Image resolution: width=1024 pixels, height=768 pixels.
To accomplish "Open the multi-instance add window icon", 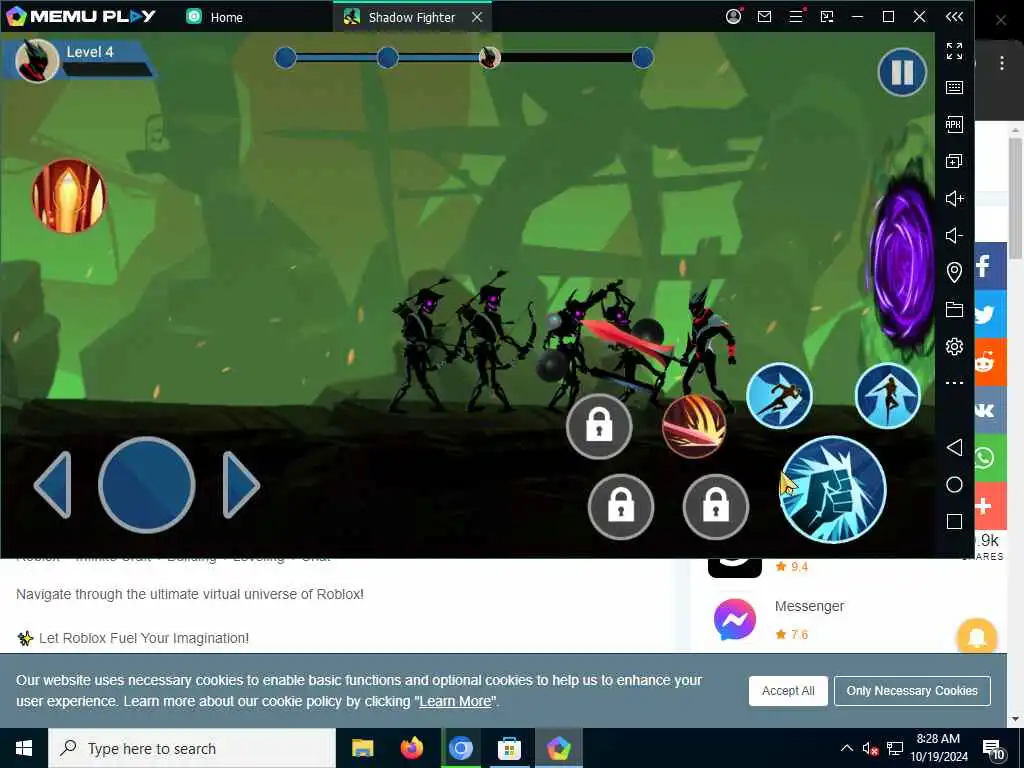I will [x=954, y=161].
